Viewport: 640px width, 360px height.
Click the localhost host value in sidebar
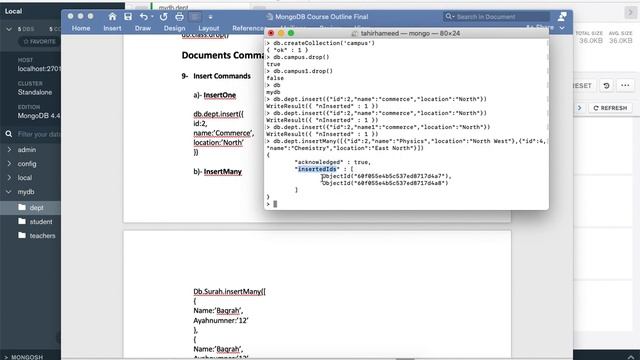(x=39, y=69)
